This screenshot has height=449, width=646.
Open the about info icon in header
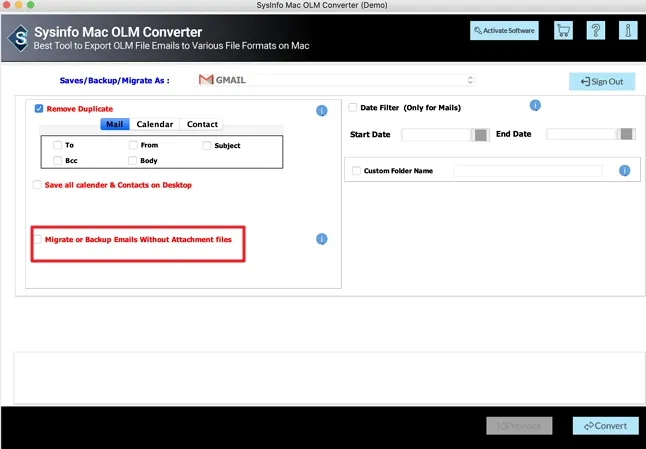[x=628, y=30]
